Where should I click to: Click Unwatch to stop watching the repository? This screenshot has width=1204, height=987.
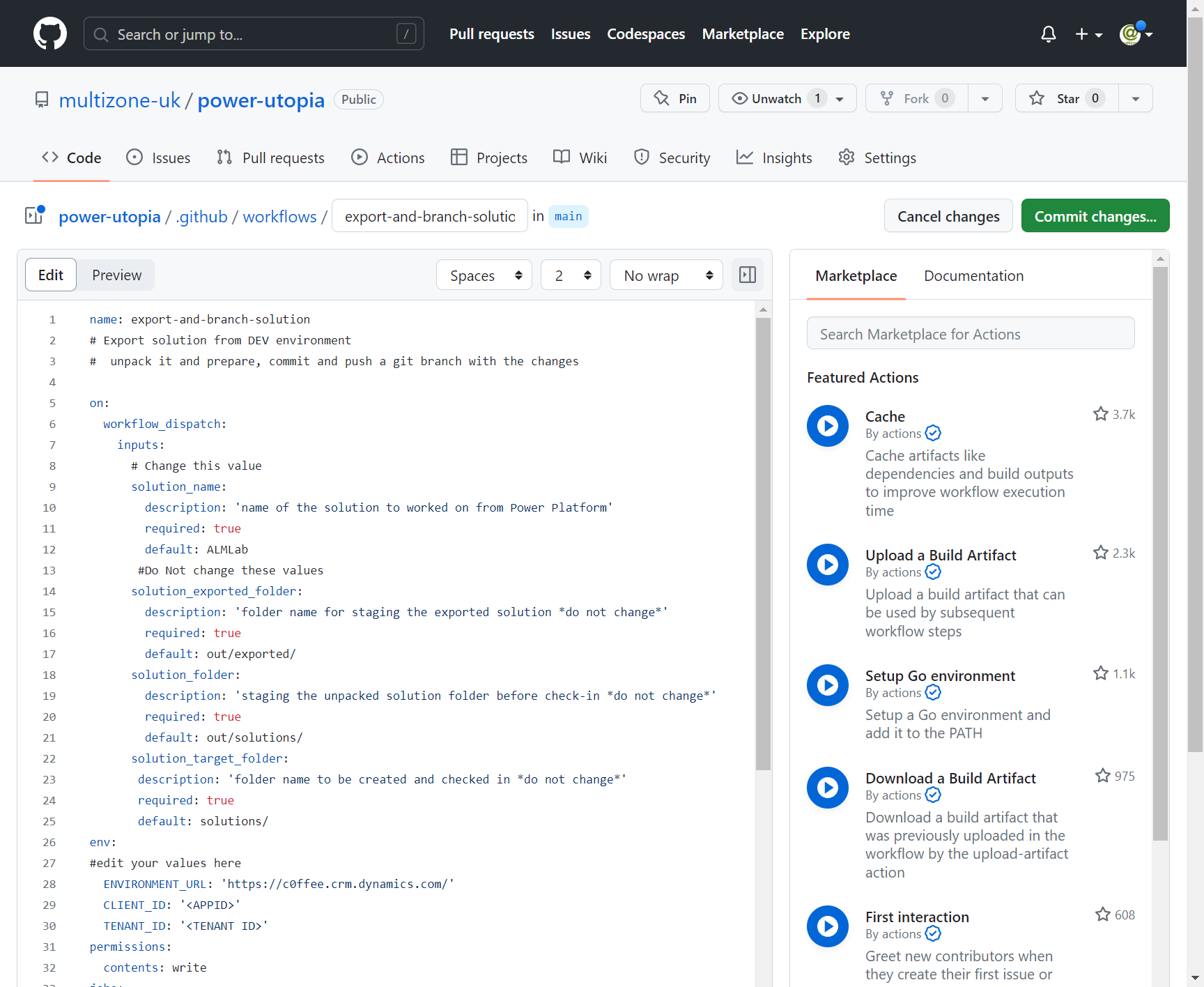coord(775,98)
